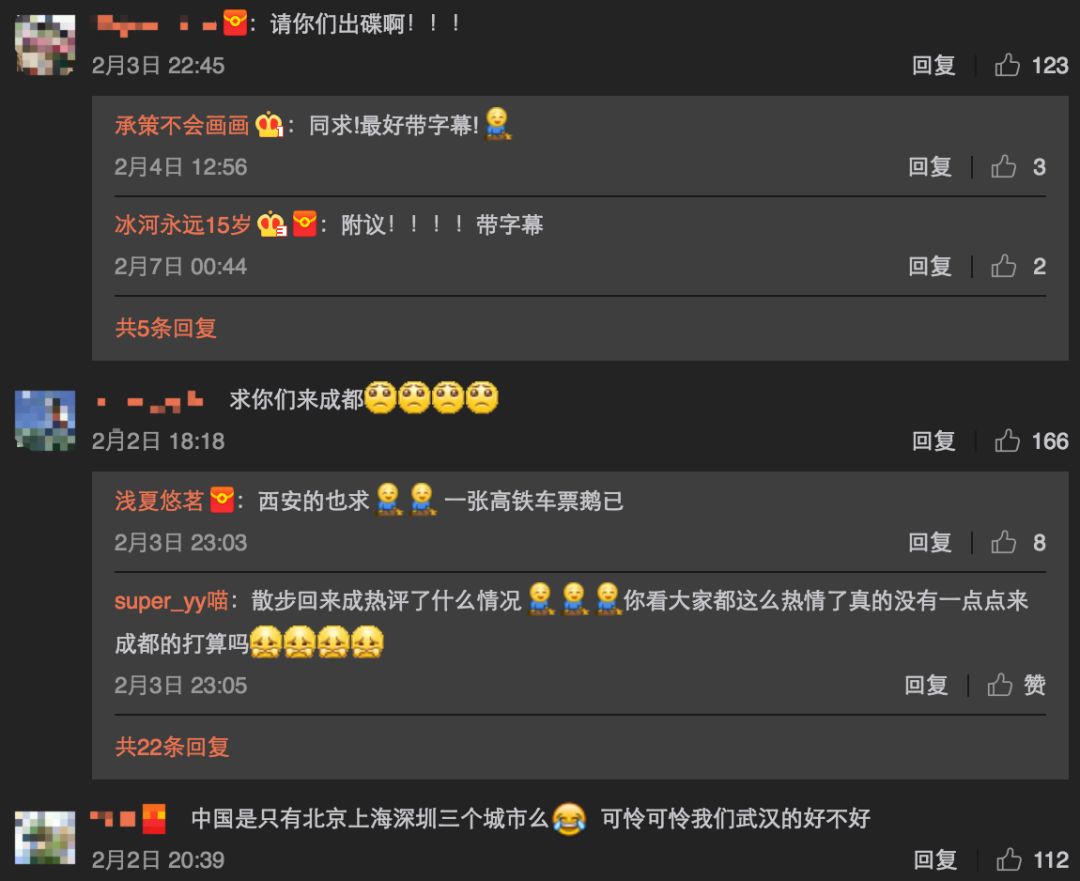
Task: Open 浅夏悠茗's profile link
Action: tap(160, 501)
